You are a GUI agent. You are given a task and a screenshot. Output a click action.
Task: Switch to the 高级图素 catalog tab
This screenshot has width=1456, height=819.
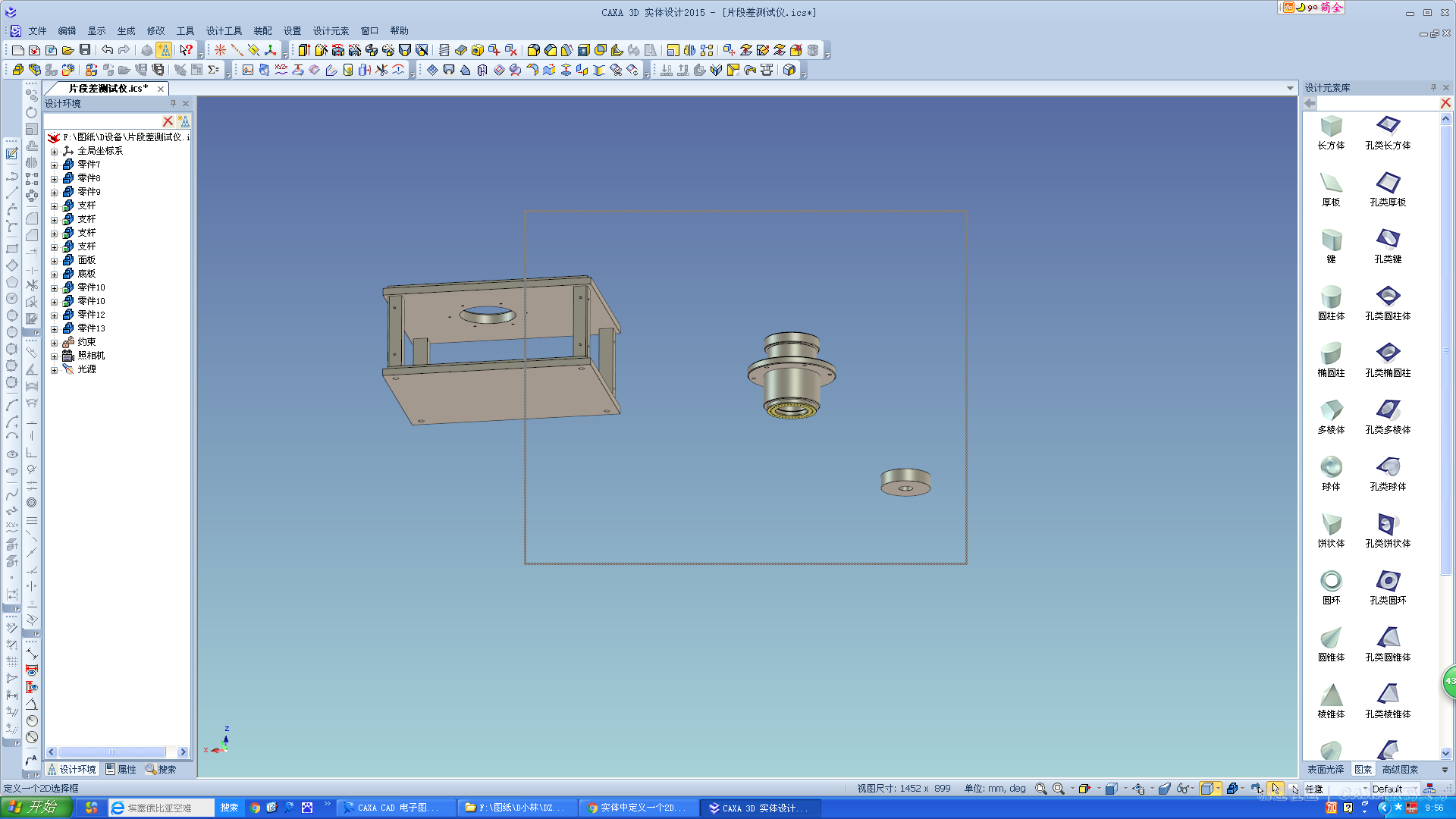1400,769
